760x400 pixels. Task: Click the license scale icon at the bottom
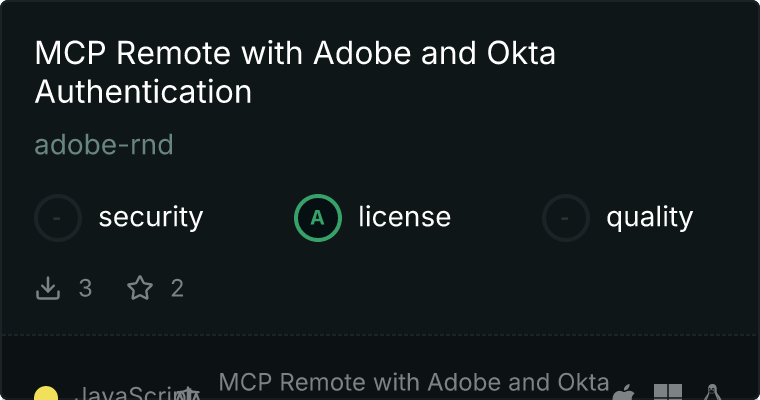[190, 394]
